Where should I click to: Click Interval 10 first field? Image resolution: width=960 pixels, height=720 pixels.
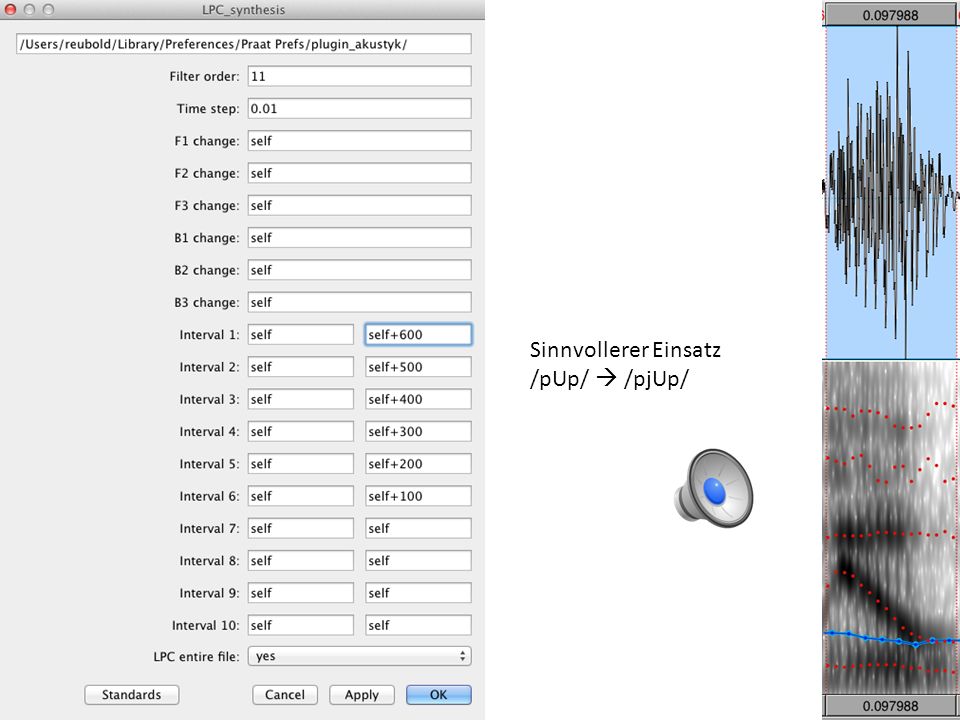point(301,626)
